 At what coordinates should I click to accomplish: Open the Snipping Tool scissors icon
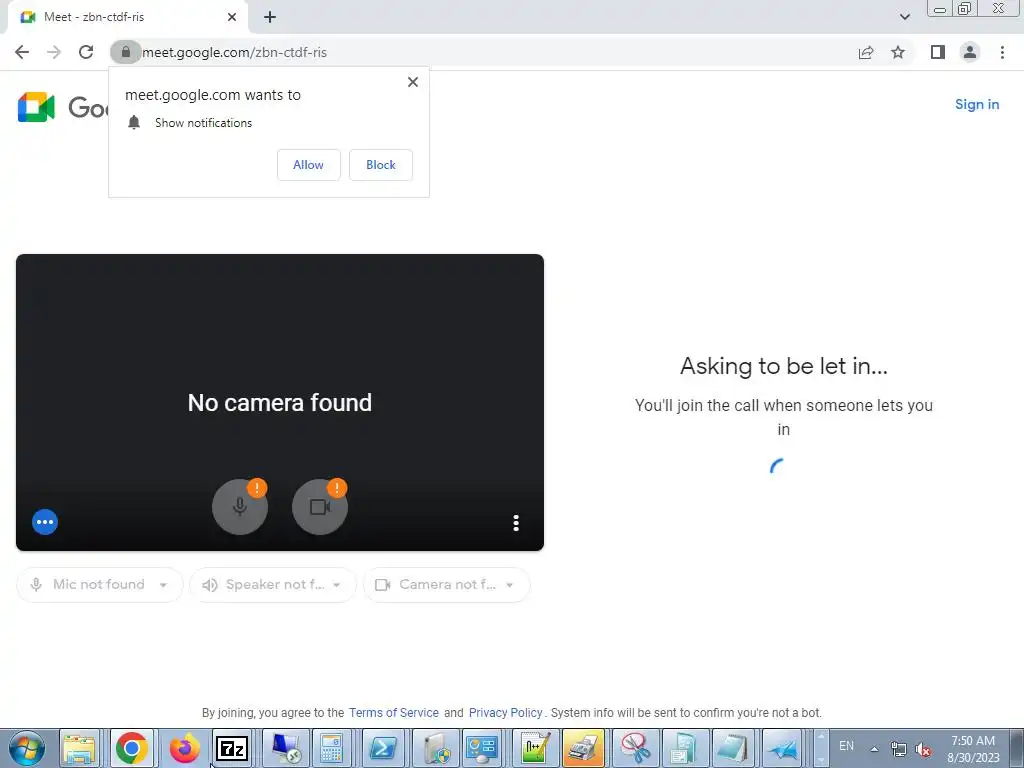pyautogui.click(x=635, y=748)
